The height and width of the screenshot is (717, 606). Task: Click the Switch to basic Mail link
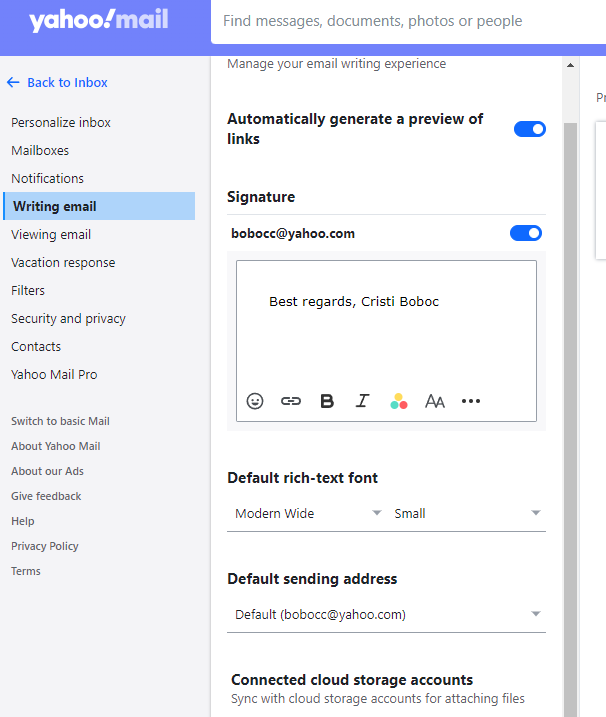coord(60,421)
